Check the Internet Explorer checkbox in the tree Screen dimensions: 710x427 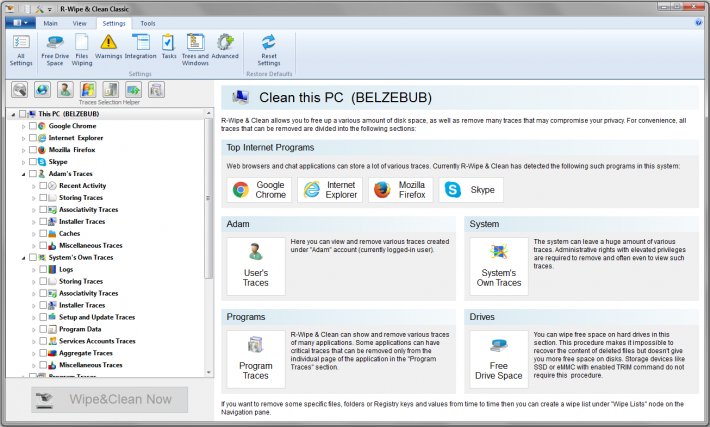tap(33, 138)
